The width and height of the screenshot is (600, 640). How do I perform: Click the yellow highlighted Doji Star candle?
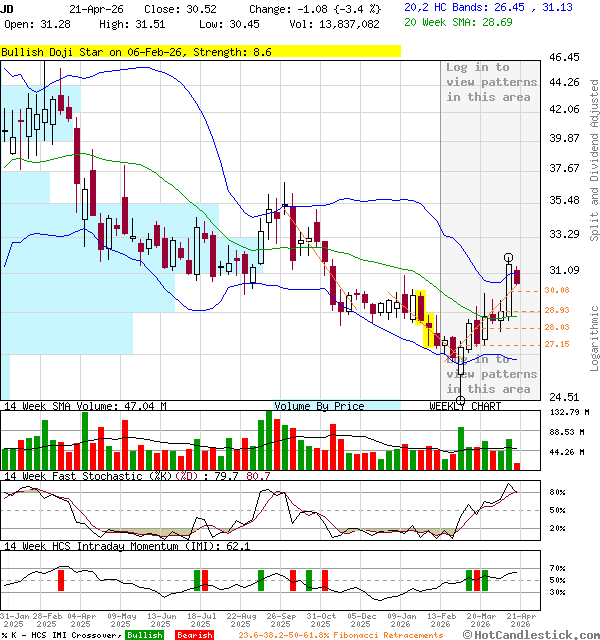click(x=420, y=306)
